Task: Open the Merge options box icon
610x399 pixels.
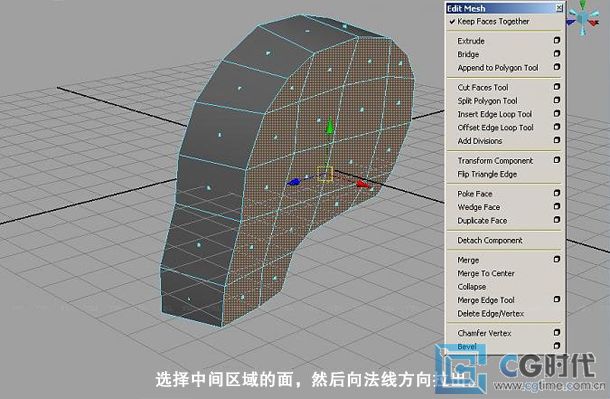Action: [x=557, y=259]
